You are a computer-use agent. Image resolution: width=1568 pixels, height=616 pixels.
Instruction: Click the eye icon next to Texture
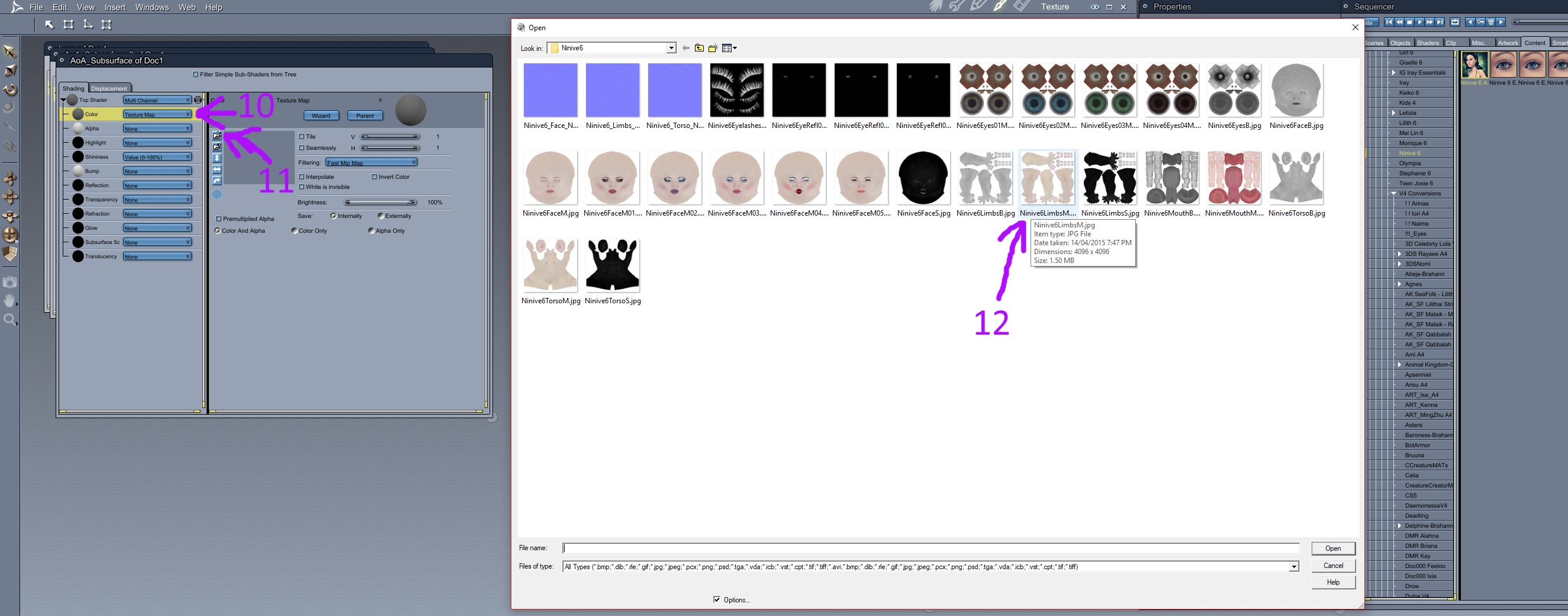coord(1094,7)
